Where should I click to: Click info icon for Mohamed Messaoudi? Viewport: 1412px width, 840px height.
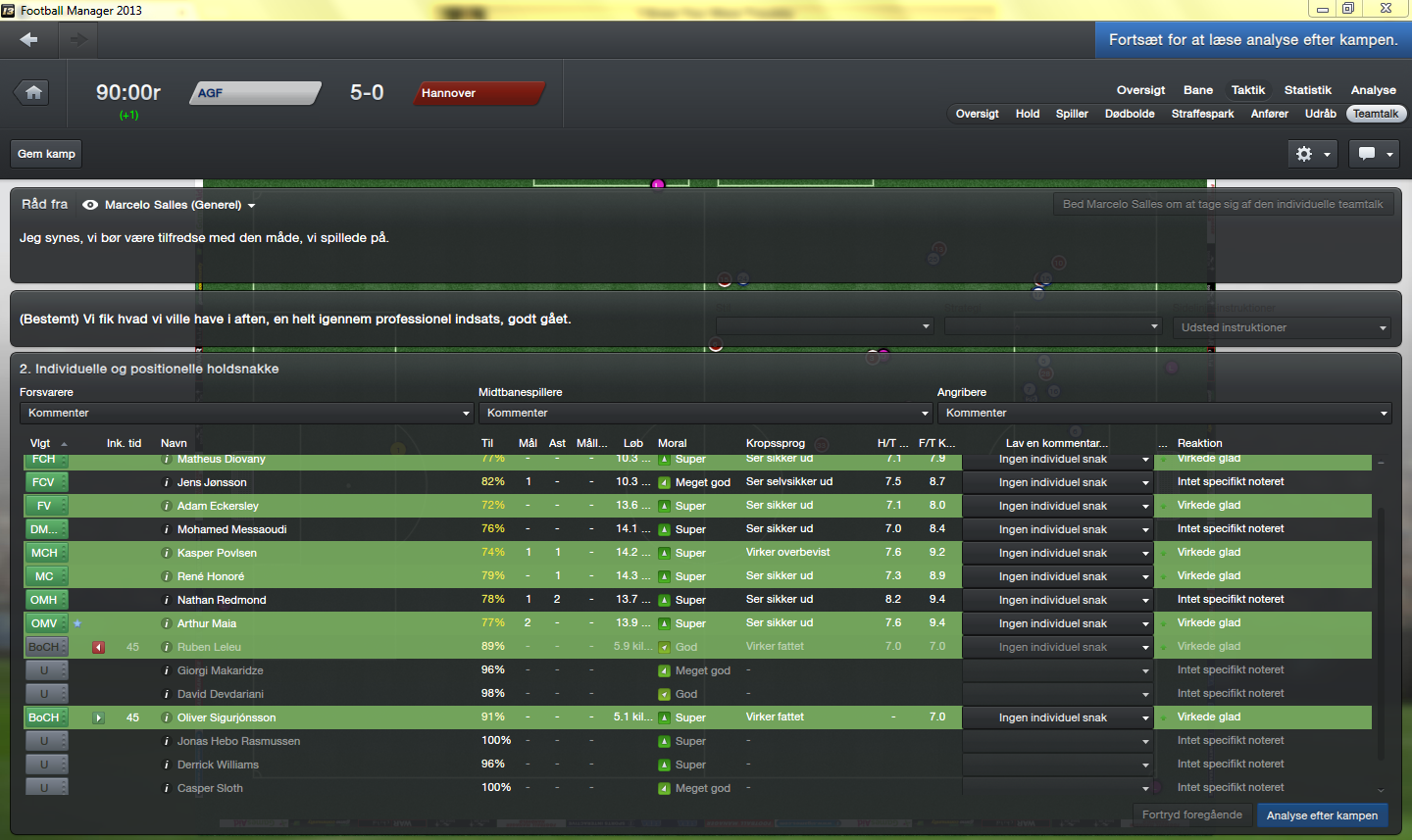coord(167,529)
